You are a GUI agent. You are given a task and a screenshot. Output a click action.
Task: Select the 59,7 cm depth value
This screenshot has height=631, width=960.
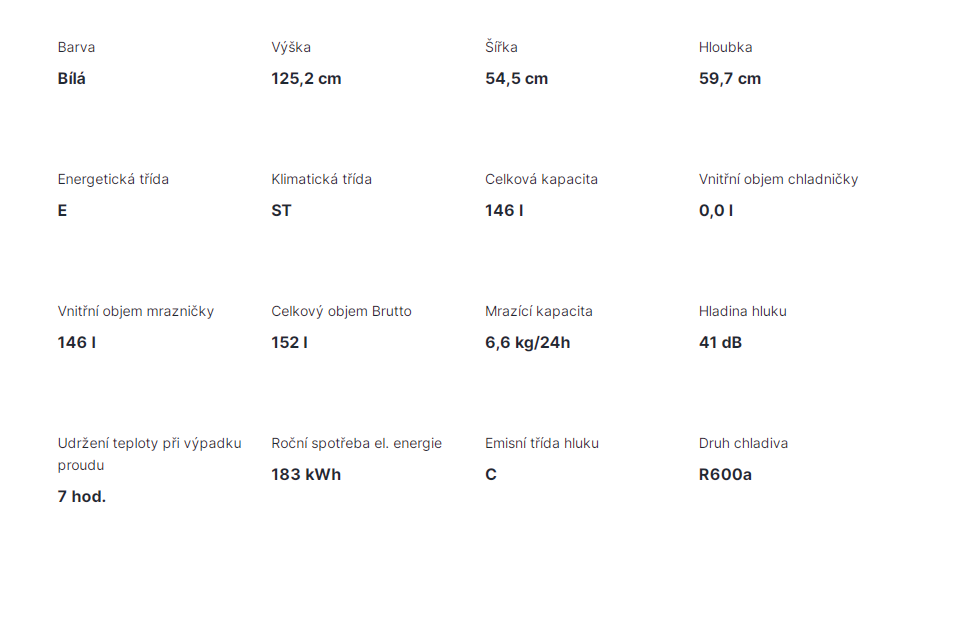730,79
